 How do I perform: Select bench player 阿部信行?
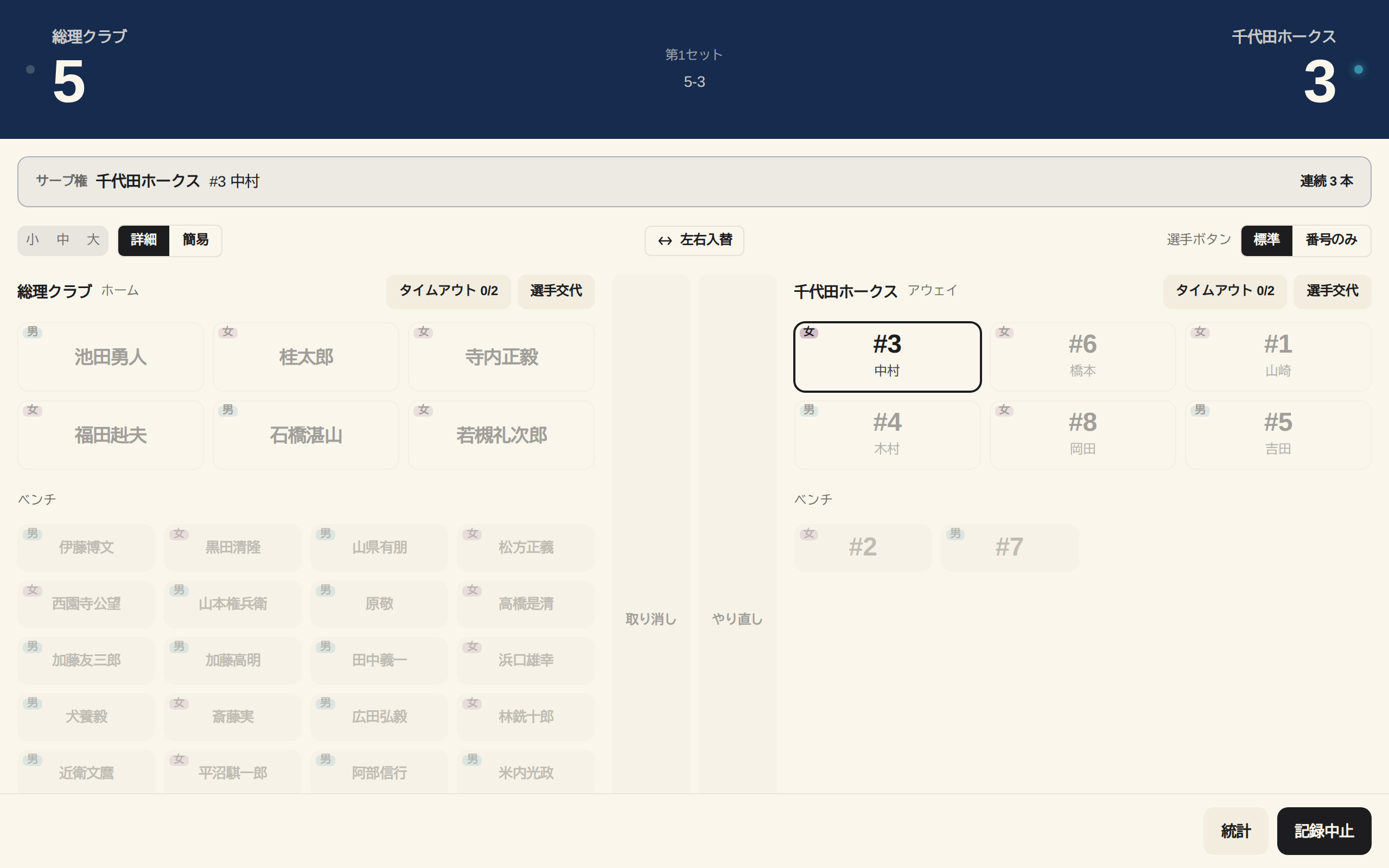379,772
